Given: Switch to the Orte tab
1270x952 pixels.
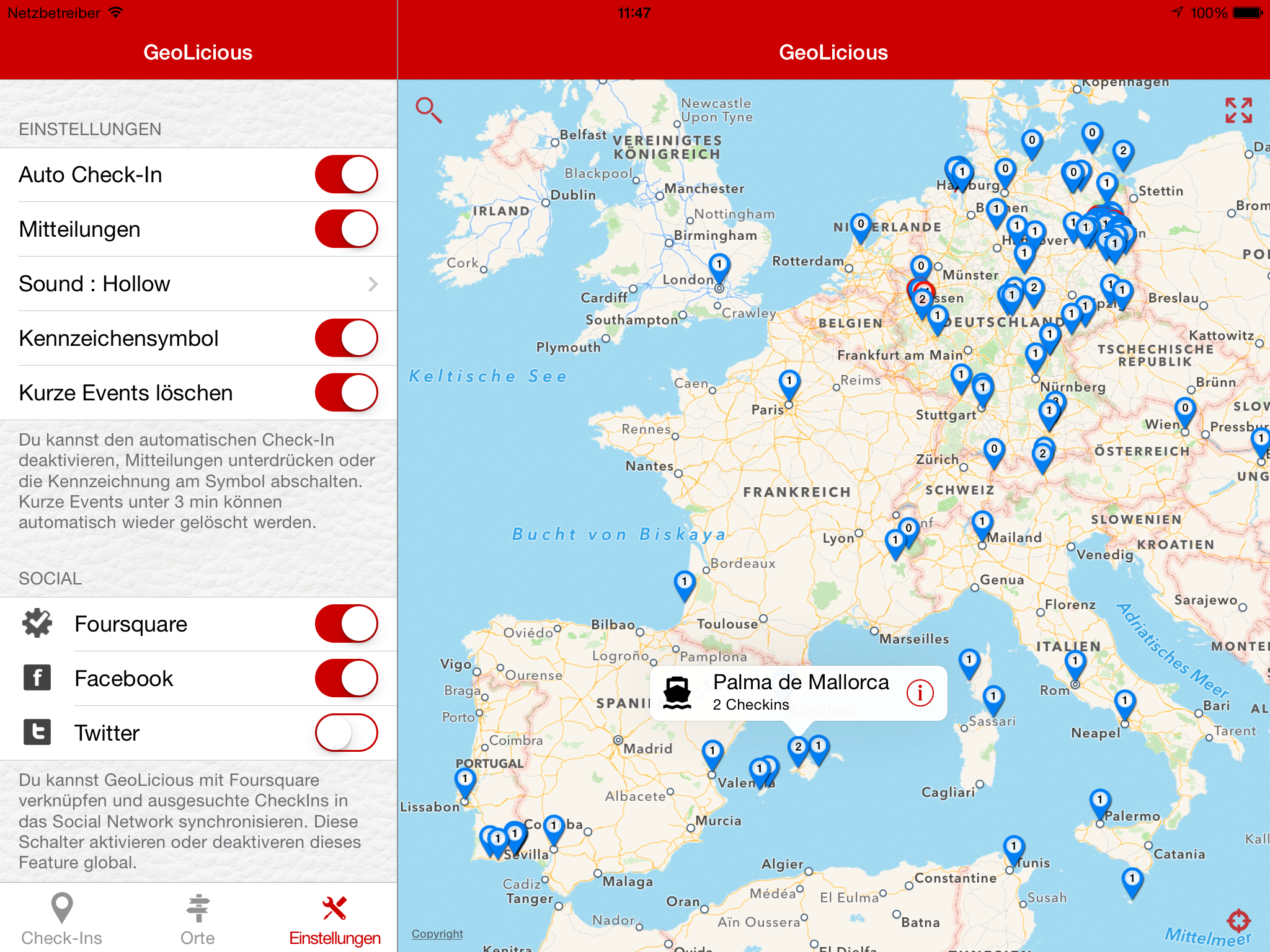Looking at the screenshot, I should point(198,919).
